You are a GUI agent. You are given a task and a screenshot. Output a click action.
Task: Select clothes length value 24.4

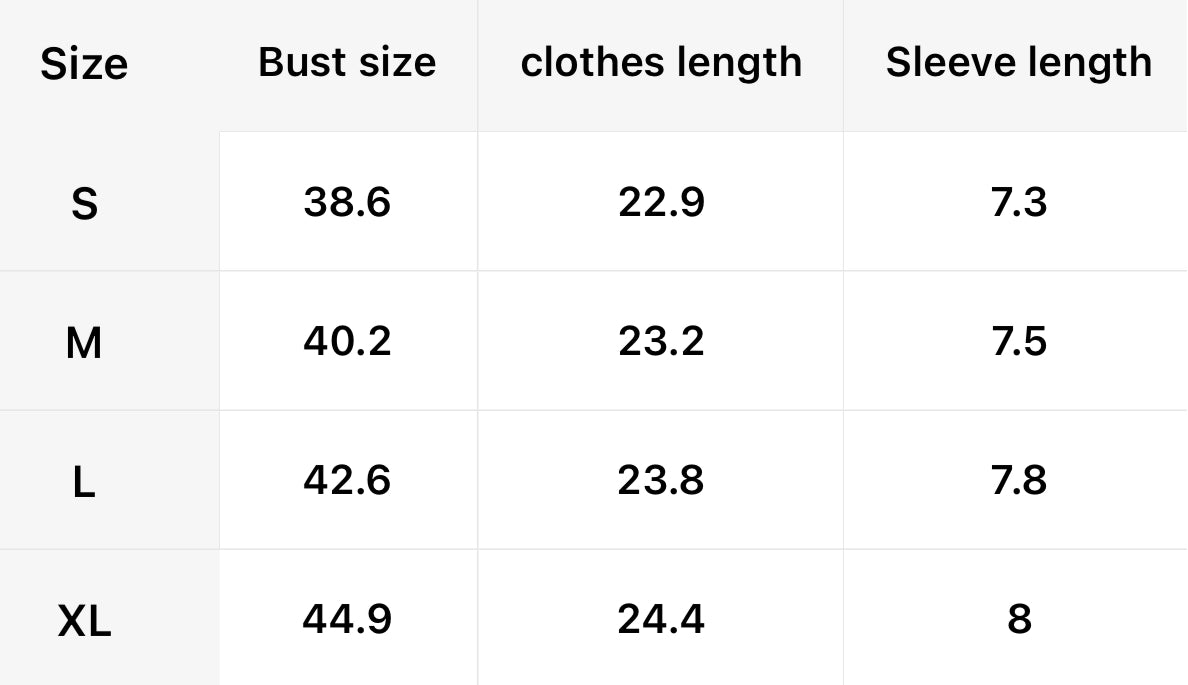click(661, 620)
